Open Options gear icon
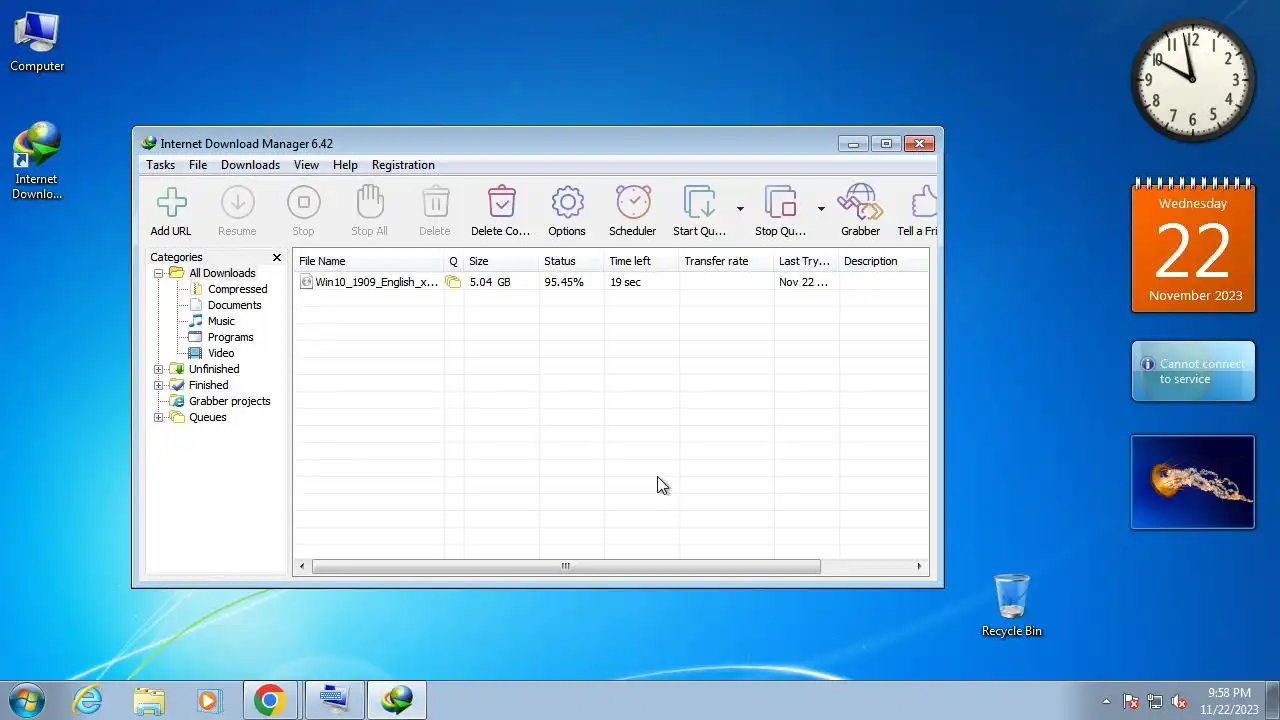This screenshot has height=720, width=1280. [567, 203]
